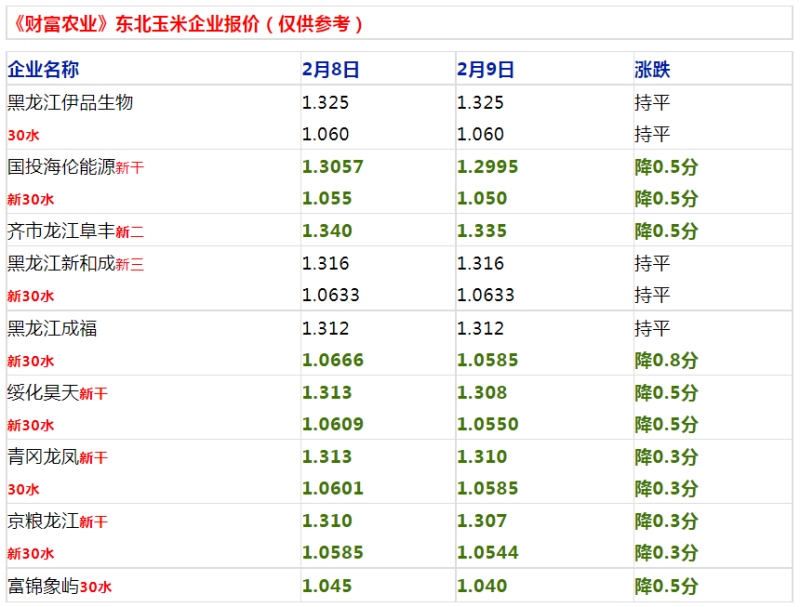Select the 1.325 price in 2月8日 column
This screenshot has height=607, width=800.
coord(326,102)
